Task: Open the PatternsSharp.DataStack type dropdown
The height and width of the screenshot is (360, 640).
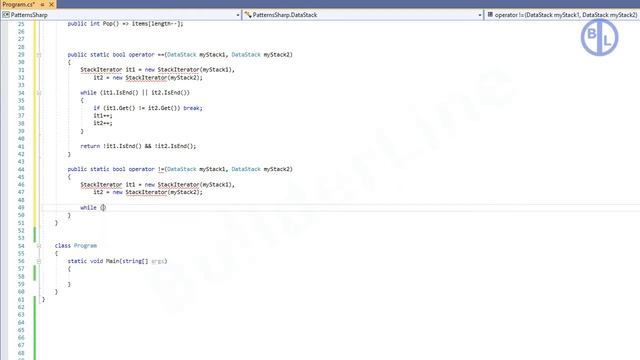Action: pos(480,15)
